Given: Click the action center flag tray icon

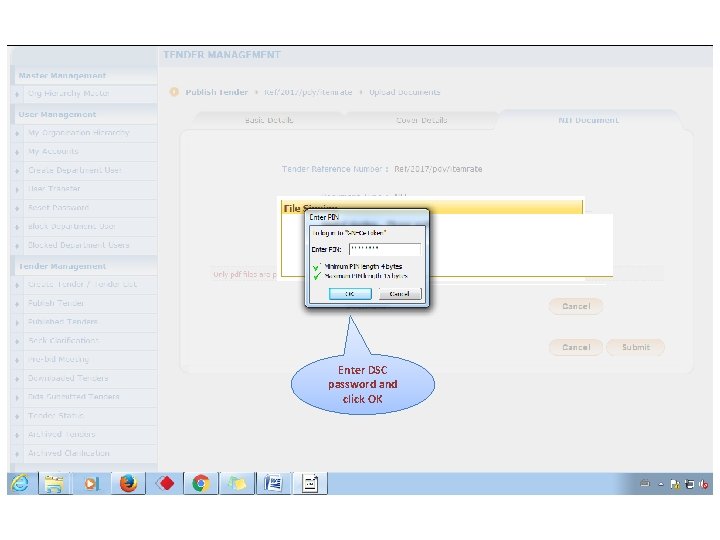Looking at the screenshot, I should (675, 484).
